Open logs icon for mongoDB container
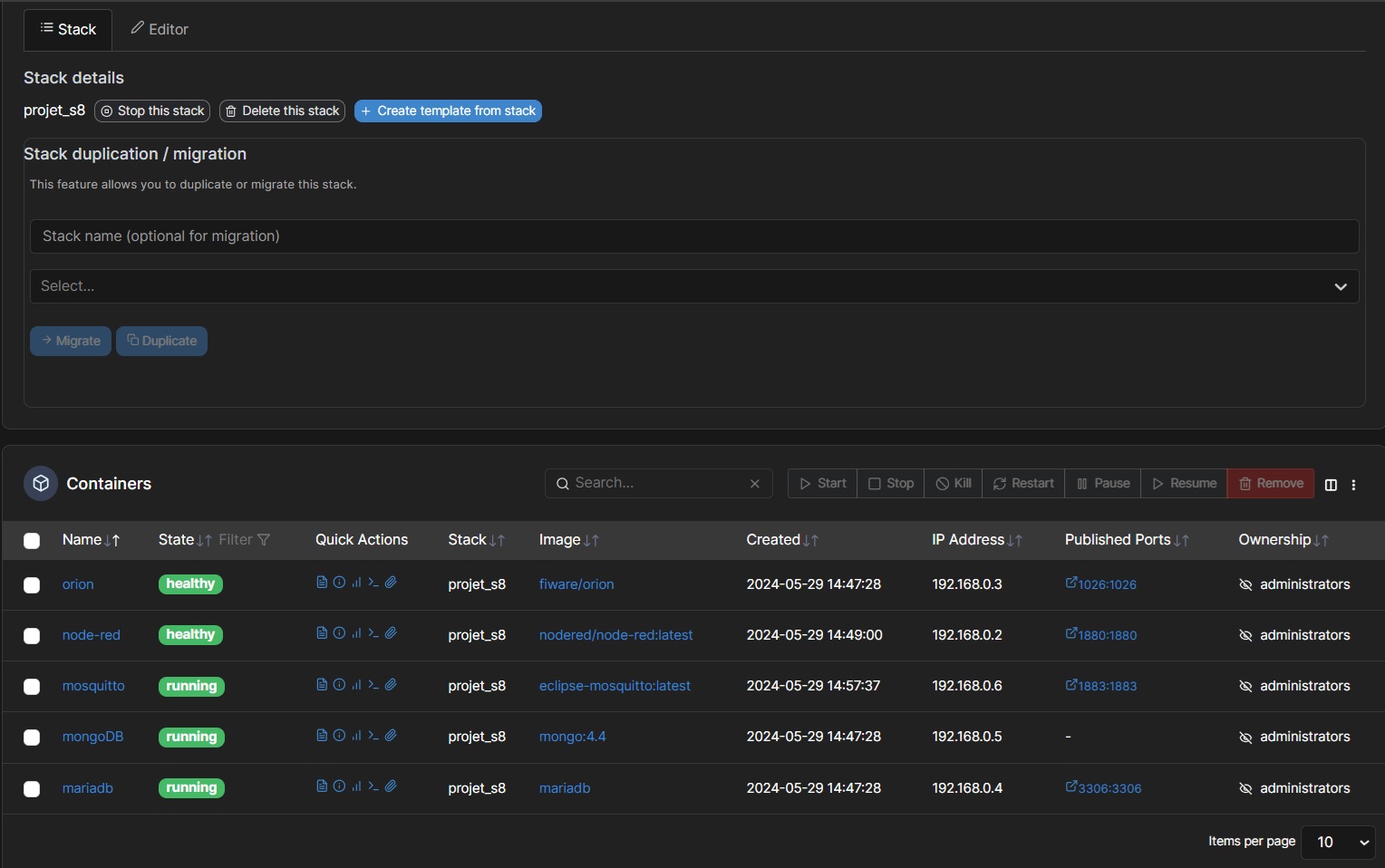The width and height of the screenshot is (1385, 868). point(322,736)
